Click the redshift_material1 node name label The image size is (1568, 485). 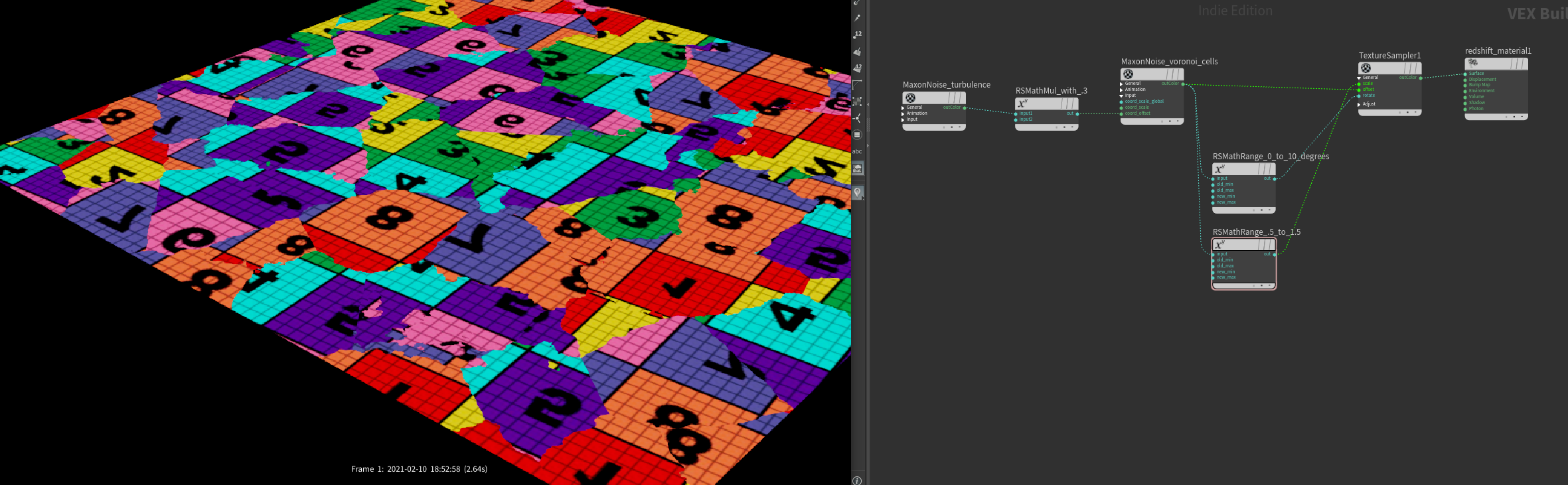[x=1498, y=51]
